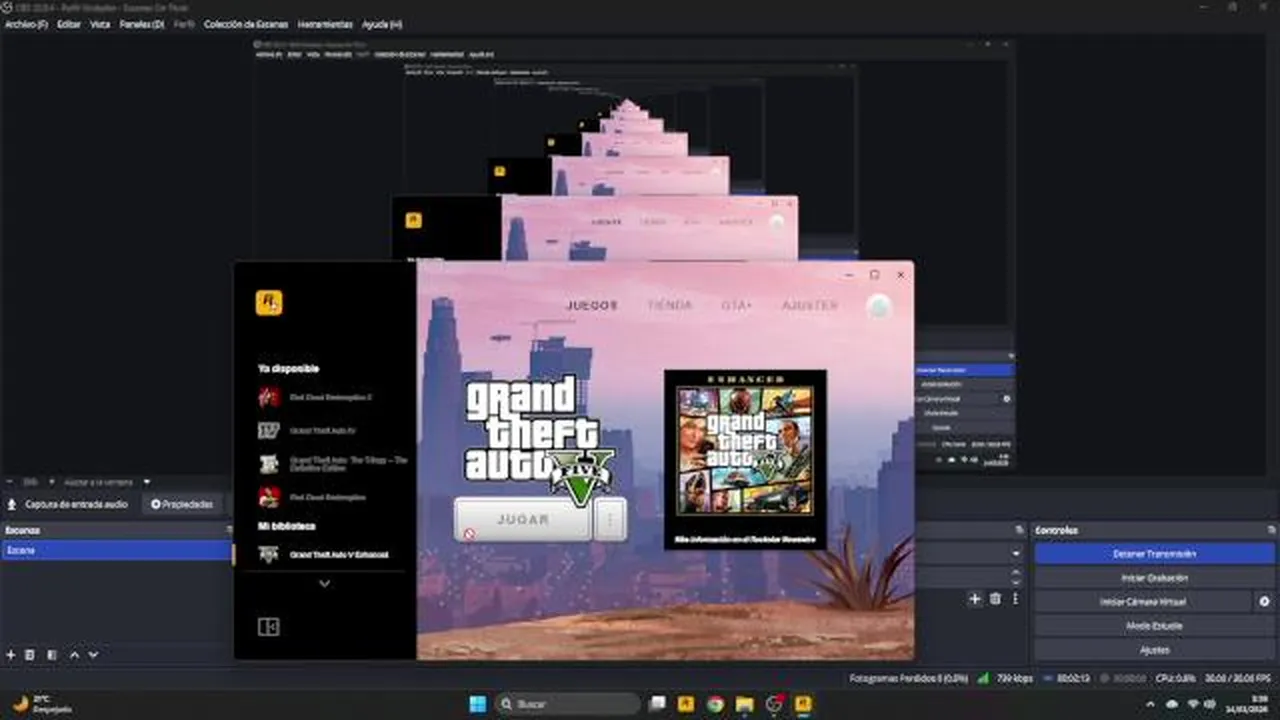Screen dimensions: 1280x720
Task: Open the launcher profile avatar
Action: (879, 306)
